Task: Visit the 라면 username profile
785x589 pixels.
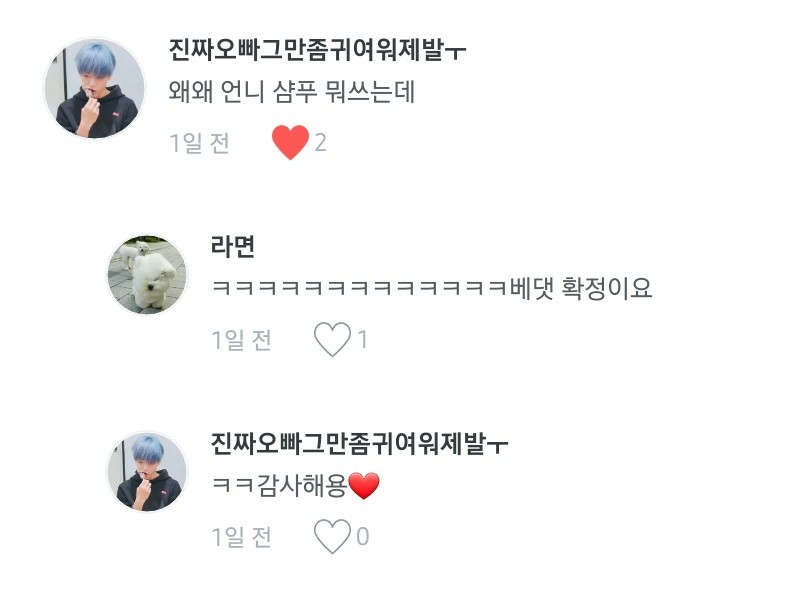Action: click(x=233, y=246)
